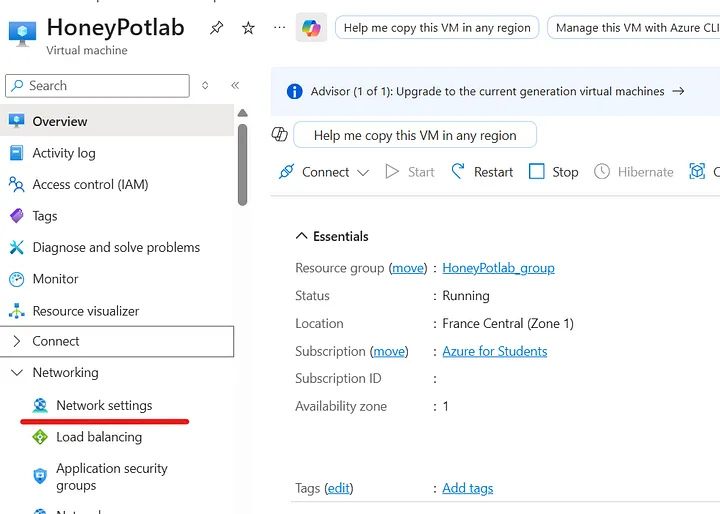Click the Hibernate clock icon
This screenshot has width=720, height=514.
coord(602,171)
